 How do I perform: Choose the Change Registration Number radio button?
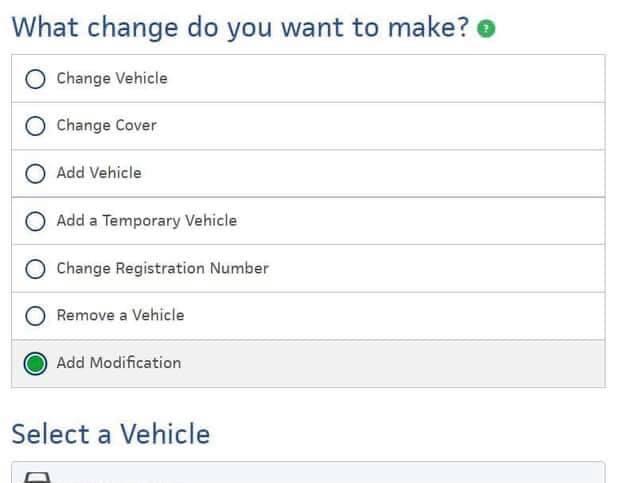[35, 268]
